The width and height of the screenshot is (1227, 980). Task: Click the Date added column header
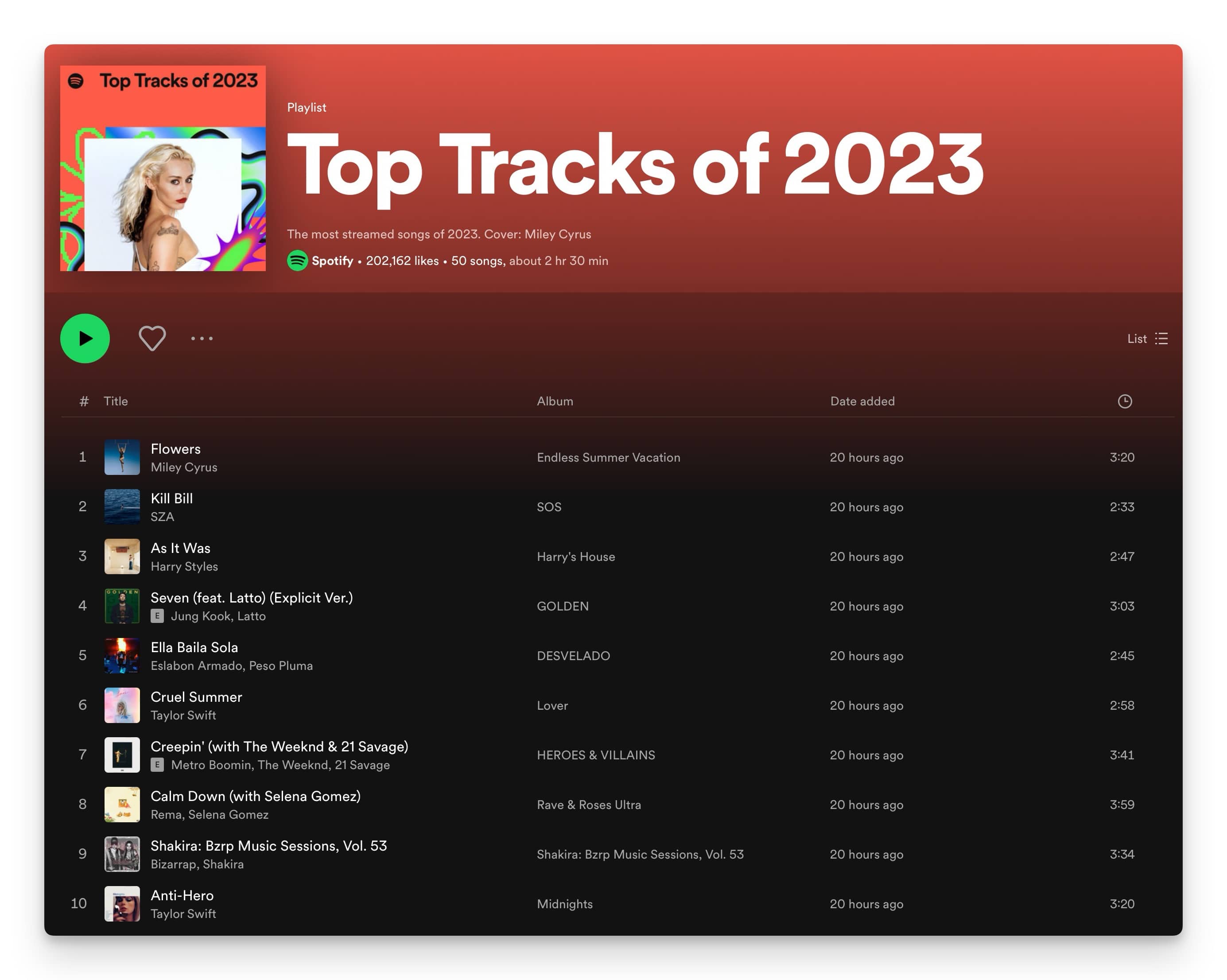tap(862, 401)
